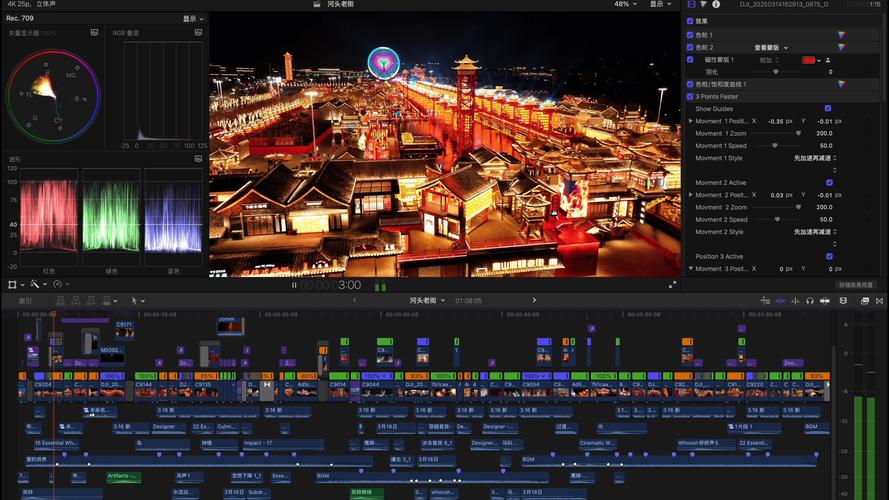889x500 pixels.
Task: Open color wheel controls for 色轮 1
Action: point(841,35)
